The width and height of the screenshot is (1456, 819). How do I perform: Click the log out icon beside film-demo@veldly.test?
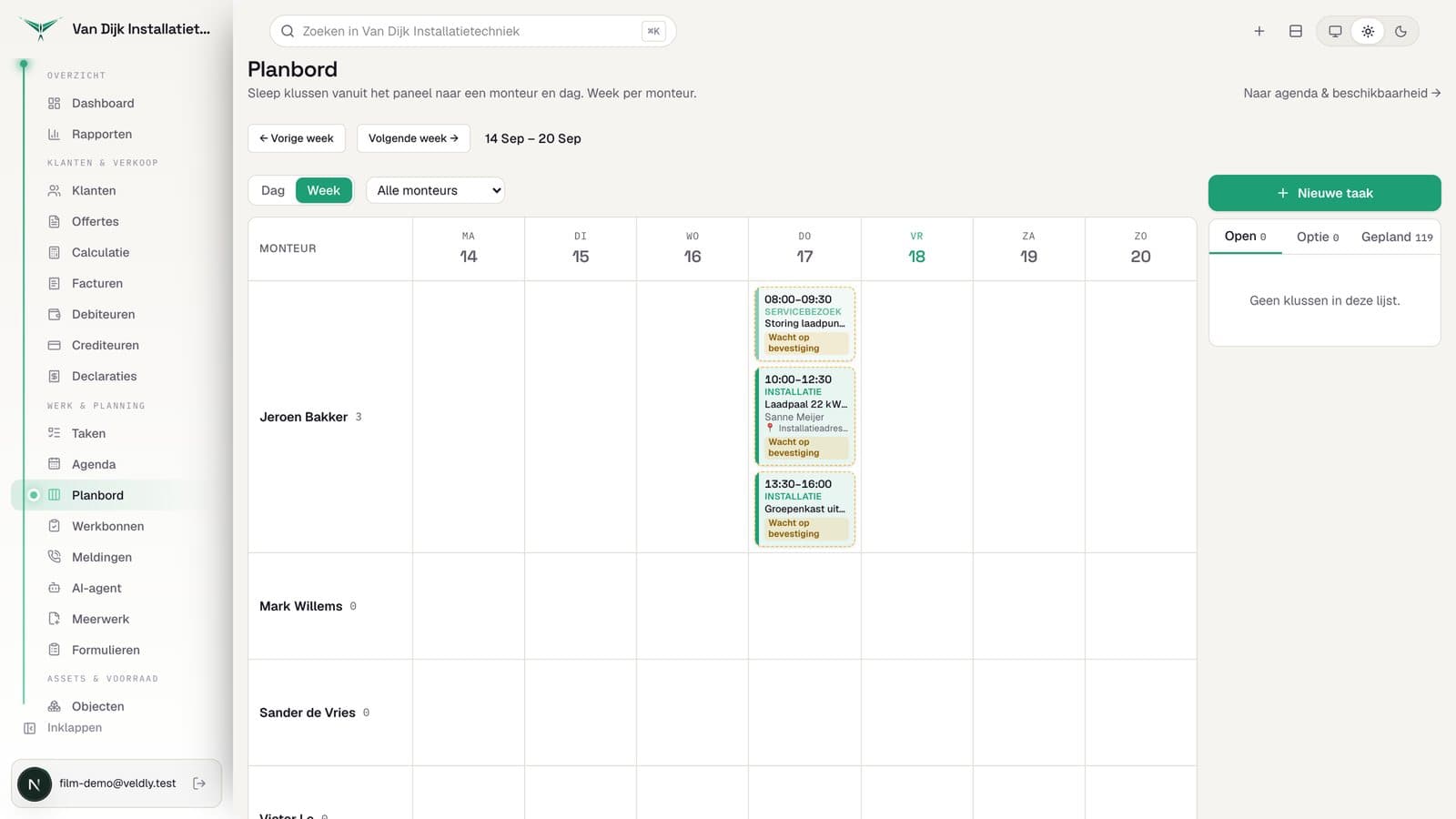(199, 784)
